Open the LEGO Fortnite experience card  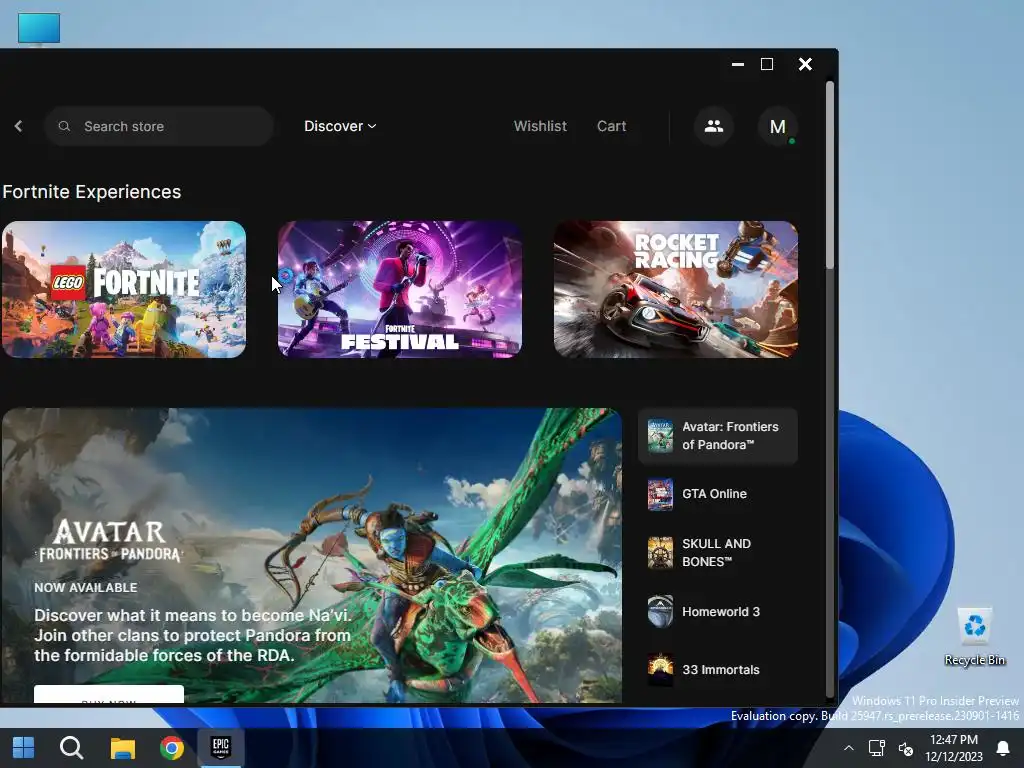[x=124, y=289]
